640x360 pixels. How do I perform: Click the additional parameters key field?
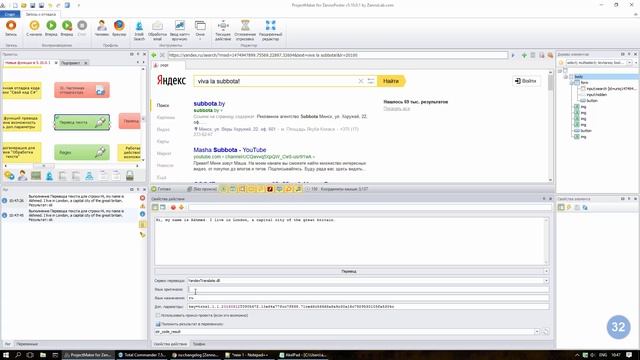[368, 307]
